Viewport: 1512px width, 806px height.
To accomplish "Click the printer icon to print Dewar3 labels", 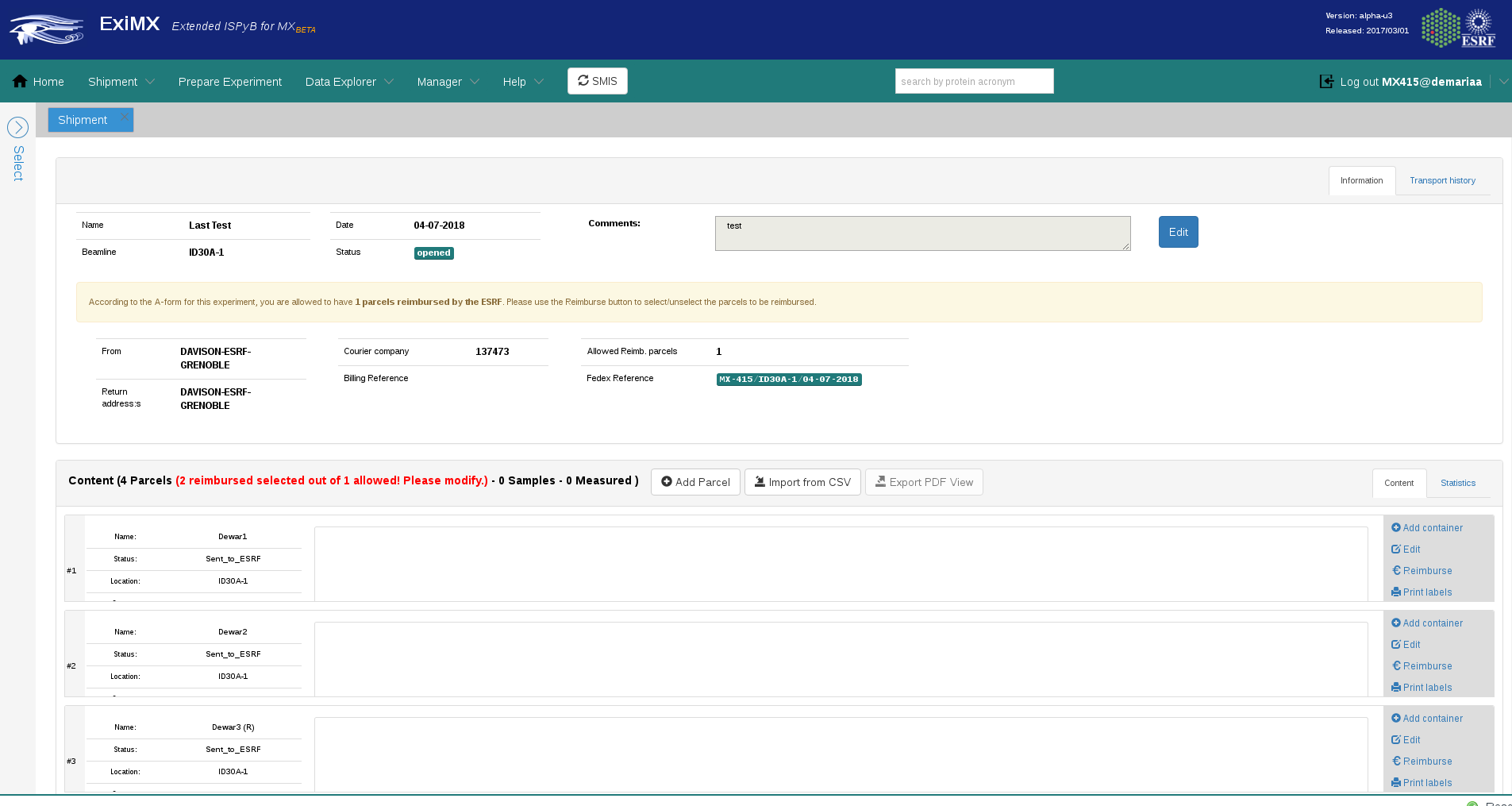I will [x=1395, y=782].
